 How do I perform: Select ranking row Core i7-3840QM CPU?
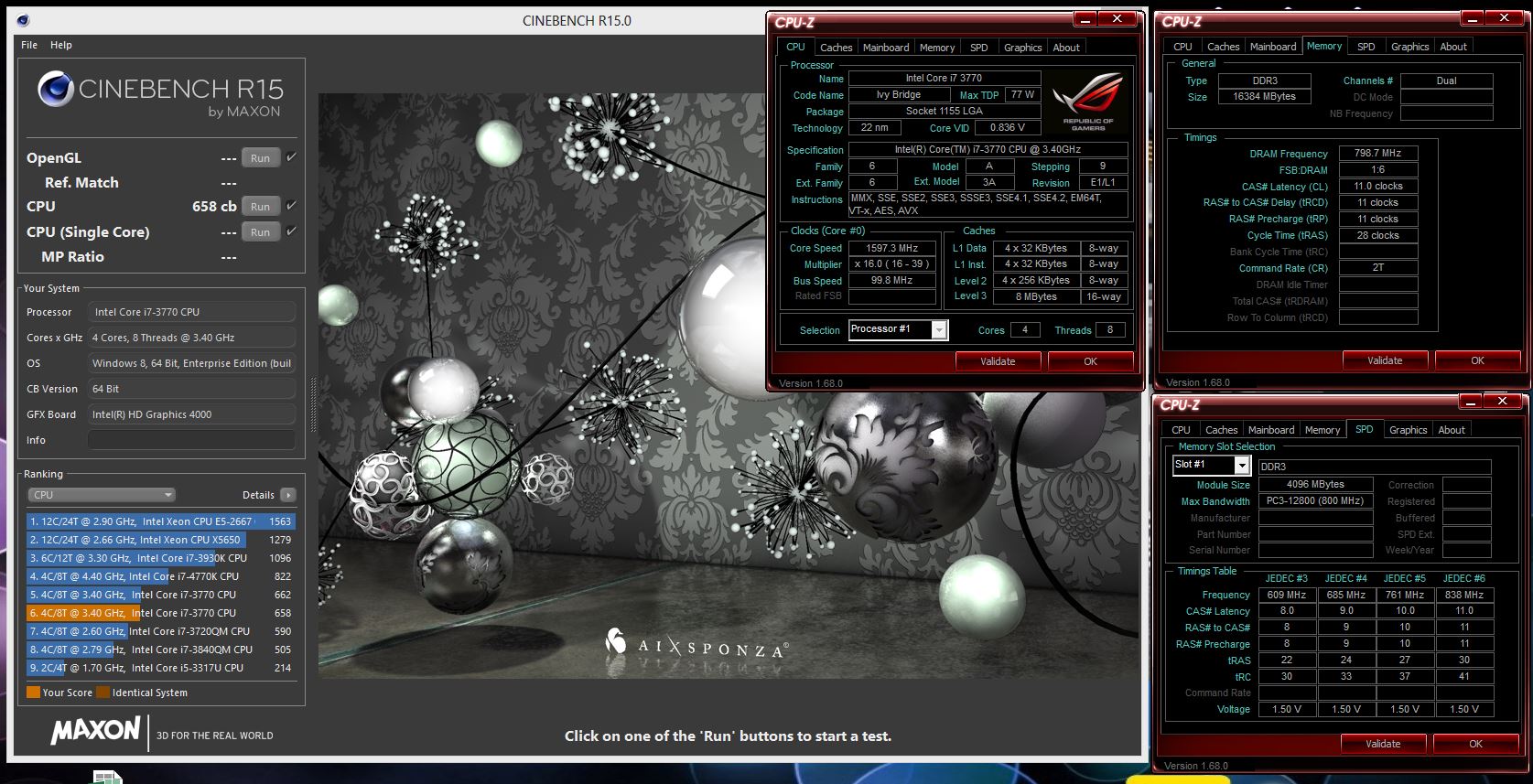point(161,650)
